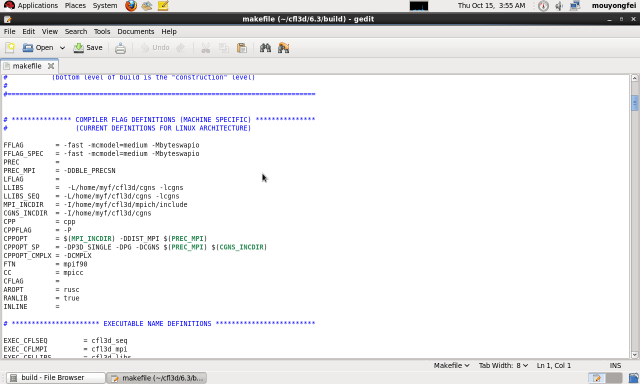The image size is (640, 384).
Task: Click the date and time clock
Action: [491, 6]
